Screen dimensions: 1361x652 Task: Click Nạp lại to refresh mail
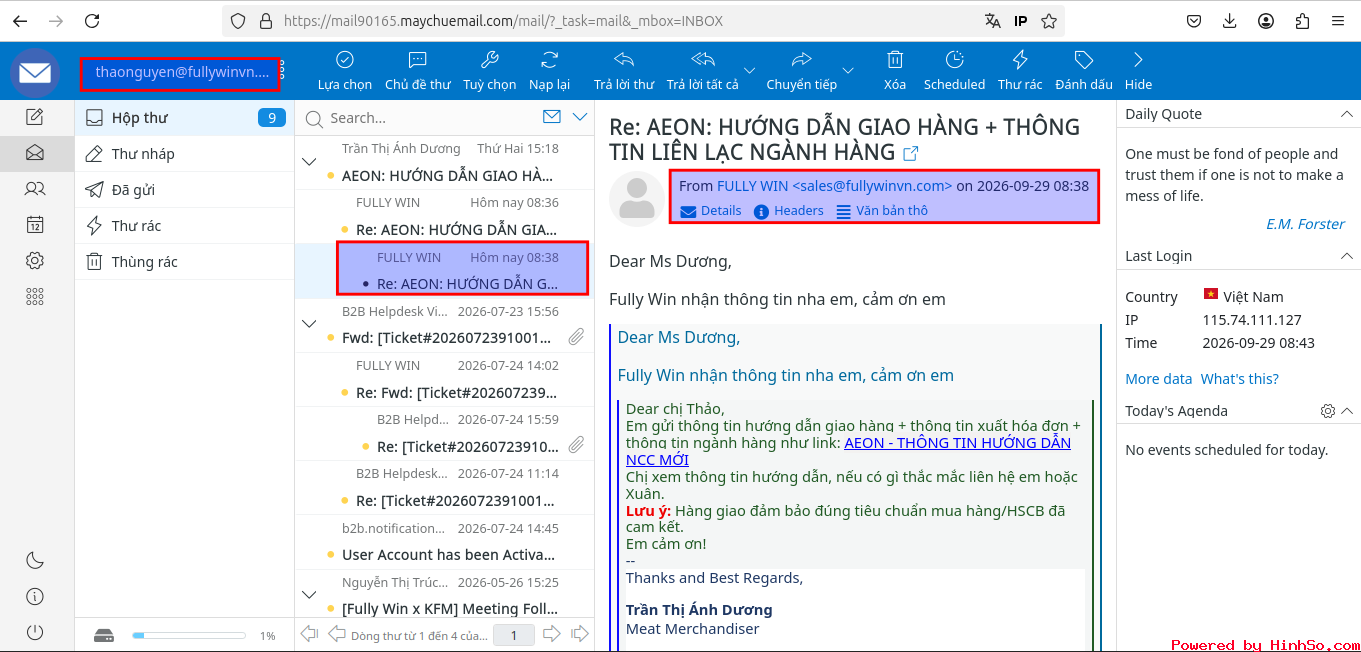tap(549, 71)
